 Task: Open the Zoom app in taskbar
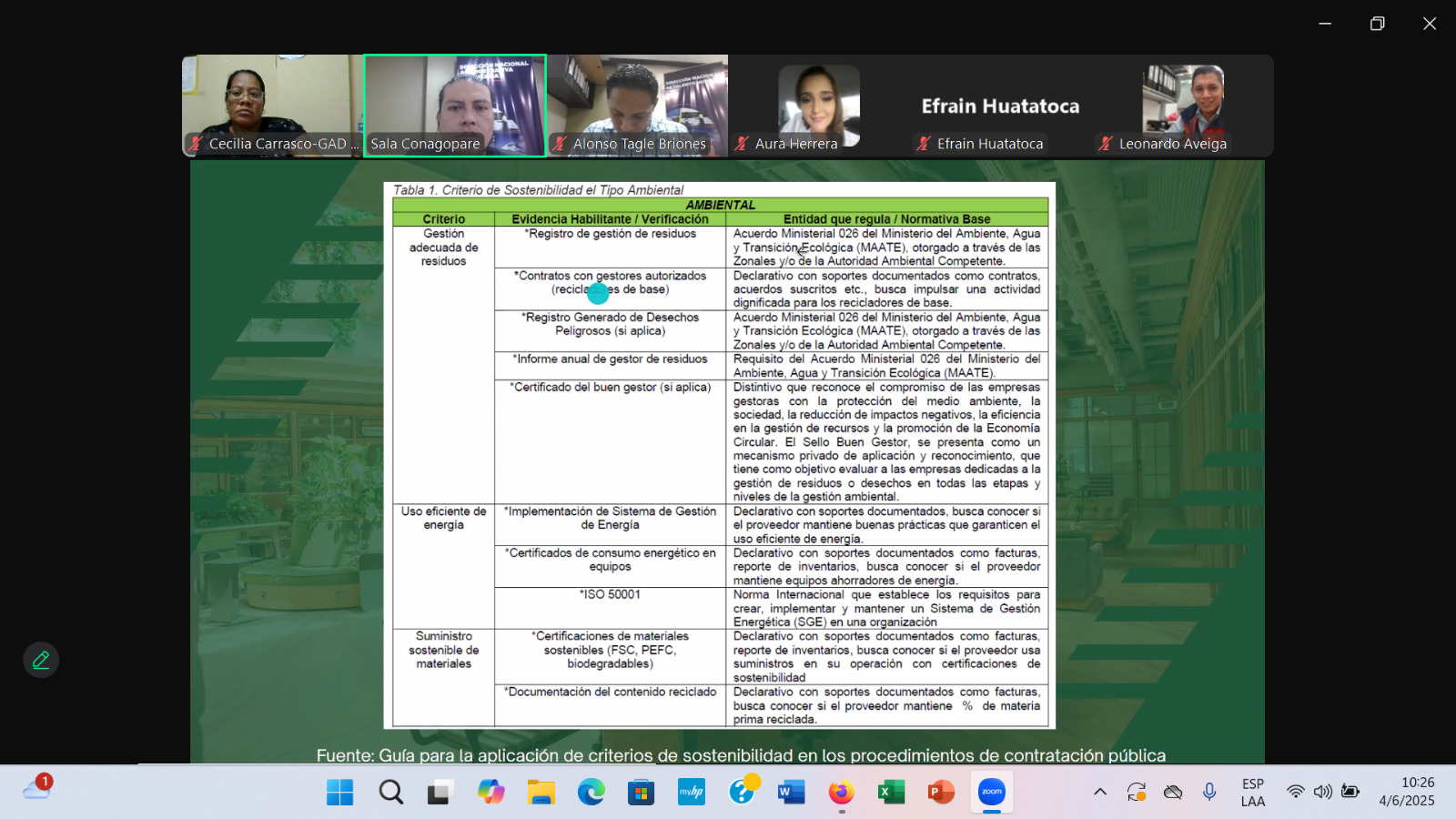[x=991, y=793]
